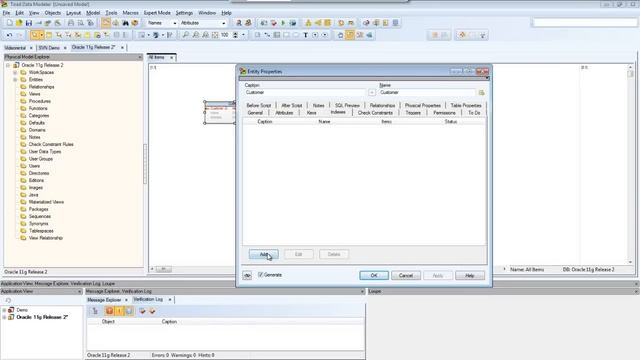The height and width of the screenshot is (360, 640).
Task: Open the Names display dropdown
Action: click(175, 23)
